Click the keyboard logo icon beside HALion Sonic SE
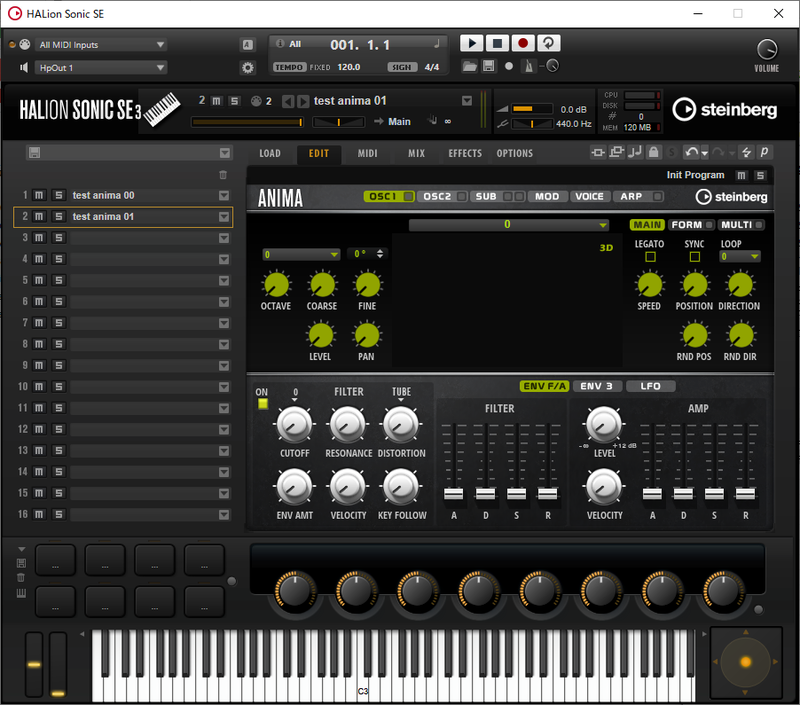Screen dimensions: 800x705 click(162, 109)
